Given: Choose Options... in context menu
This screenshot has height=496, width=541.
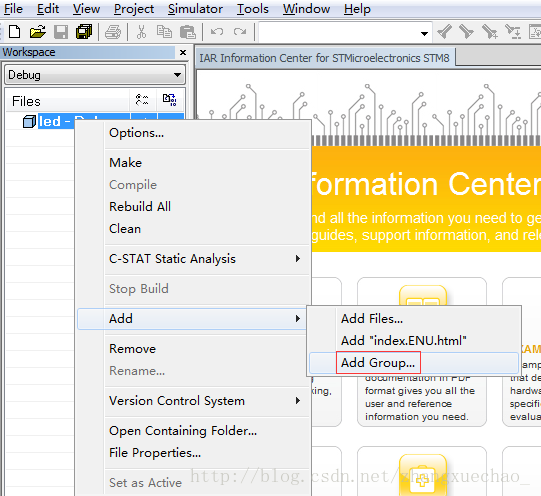Looking at the screenshot, I should point(136,133).
